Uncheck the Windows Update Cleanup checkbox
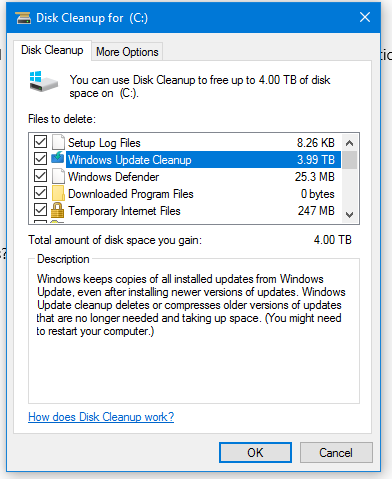 [x=40, y=159]
